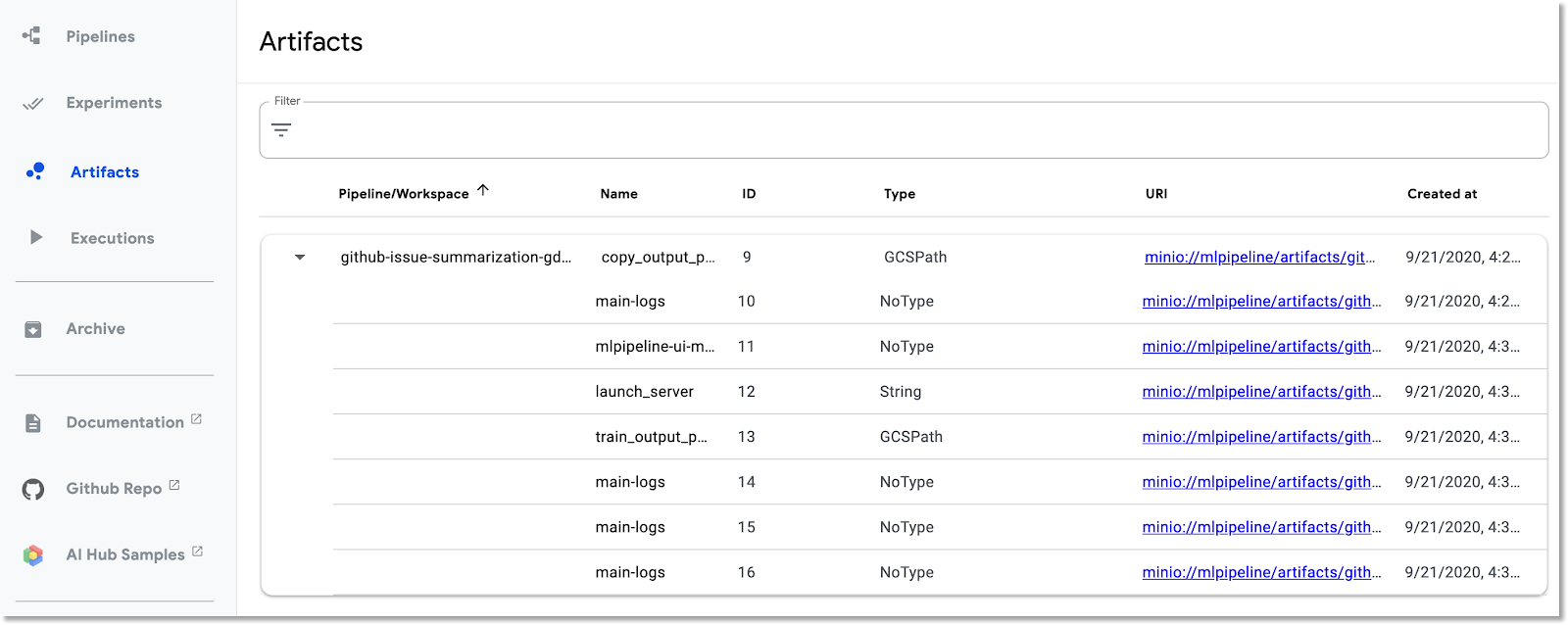This screenshot has width=1568, height=625.
Task: Click the filter list icon
Action: click(x=281, y=130)
